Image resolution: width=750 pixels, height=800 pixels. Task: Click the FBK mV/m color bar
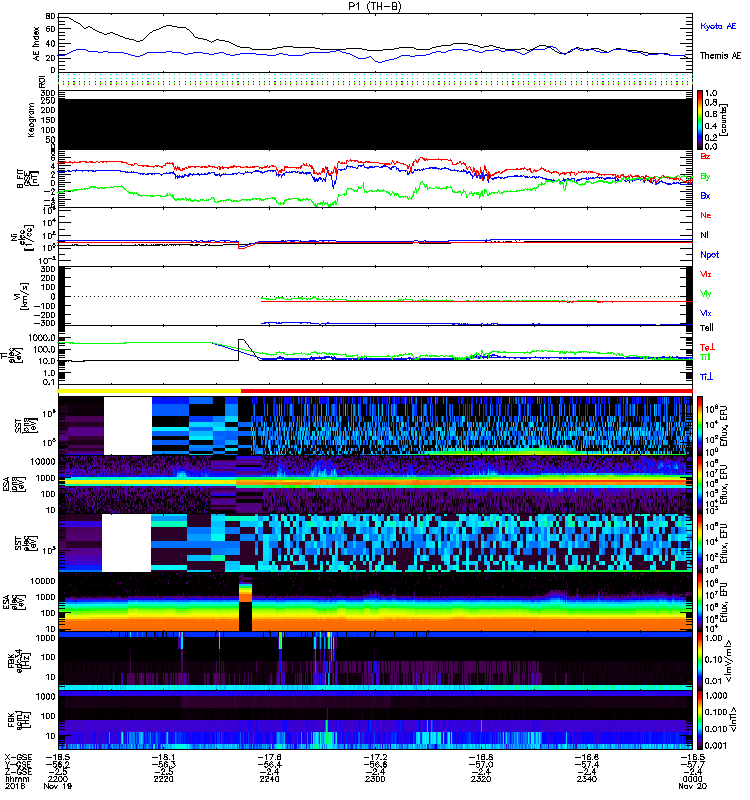[x=699, y=661]
